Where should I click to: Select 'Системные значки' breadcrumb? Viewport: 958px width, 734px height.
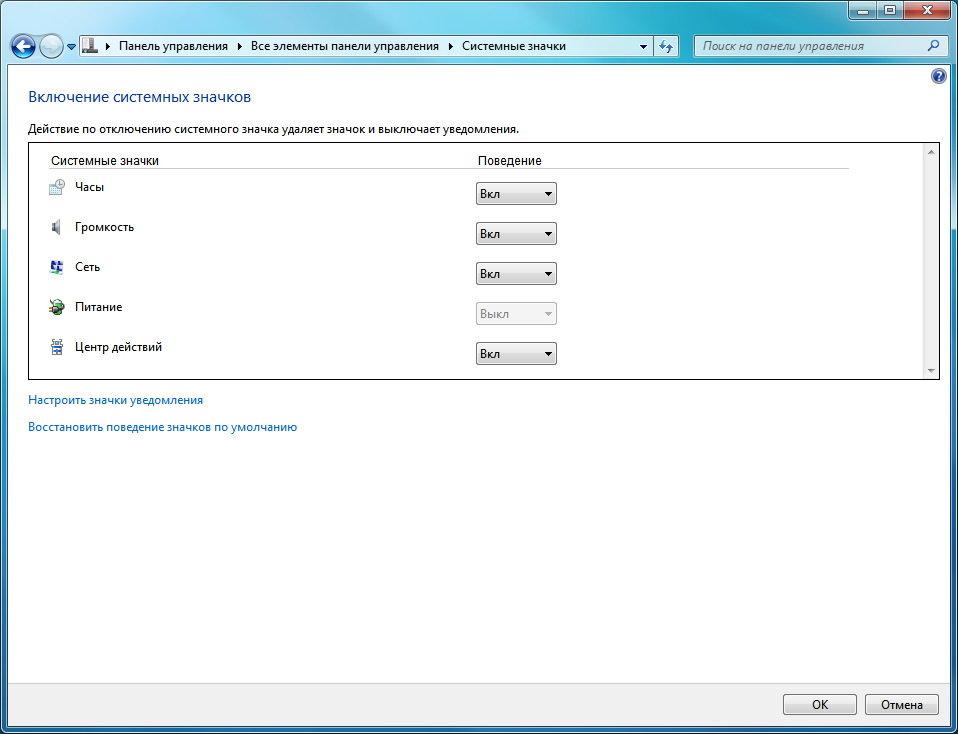[514, 46]
